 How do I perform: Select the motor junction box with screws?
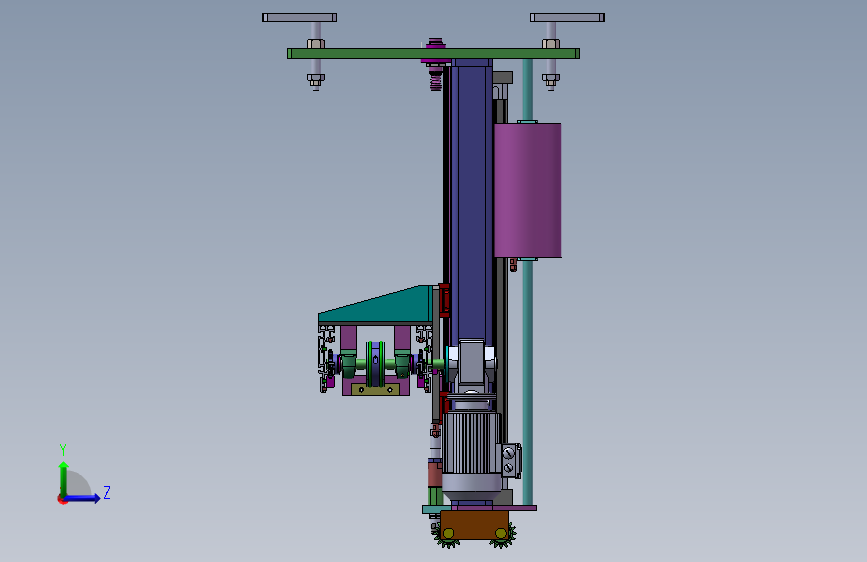(510, 461)
